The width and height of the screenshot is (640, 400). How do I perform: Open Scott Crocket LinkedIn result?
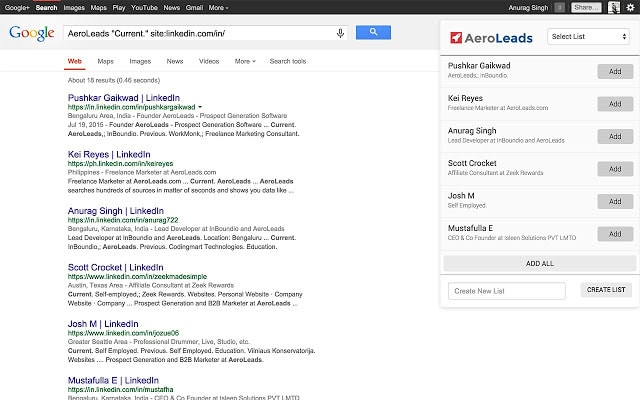coord(116,267)
